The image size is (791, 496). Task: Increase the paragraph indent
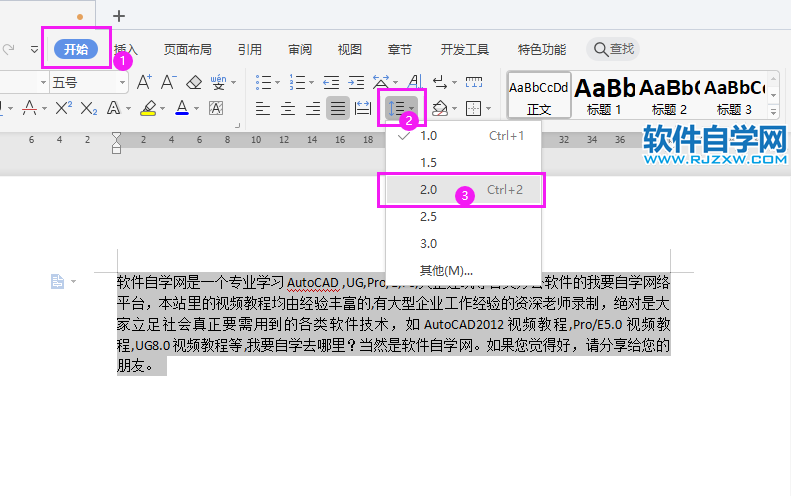tap(356, 82)
